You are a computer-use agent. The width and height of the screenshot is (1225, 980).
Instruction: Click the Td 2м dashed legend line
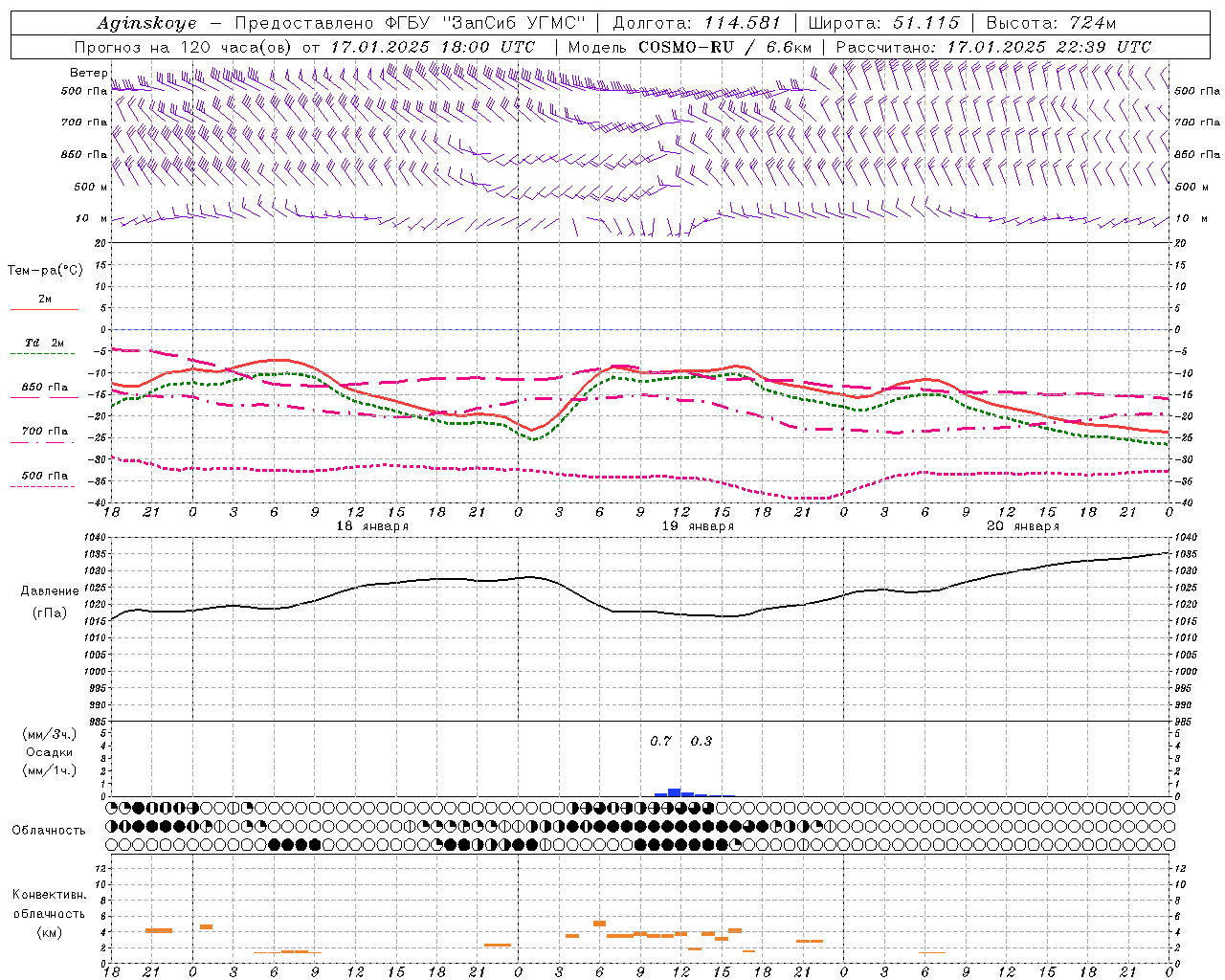point(42,354)
